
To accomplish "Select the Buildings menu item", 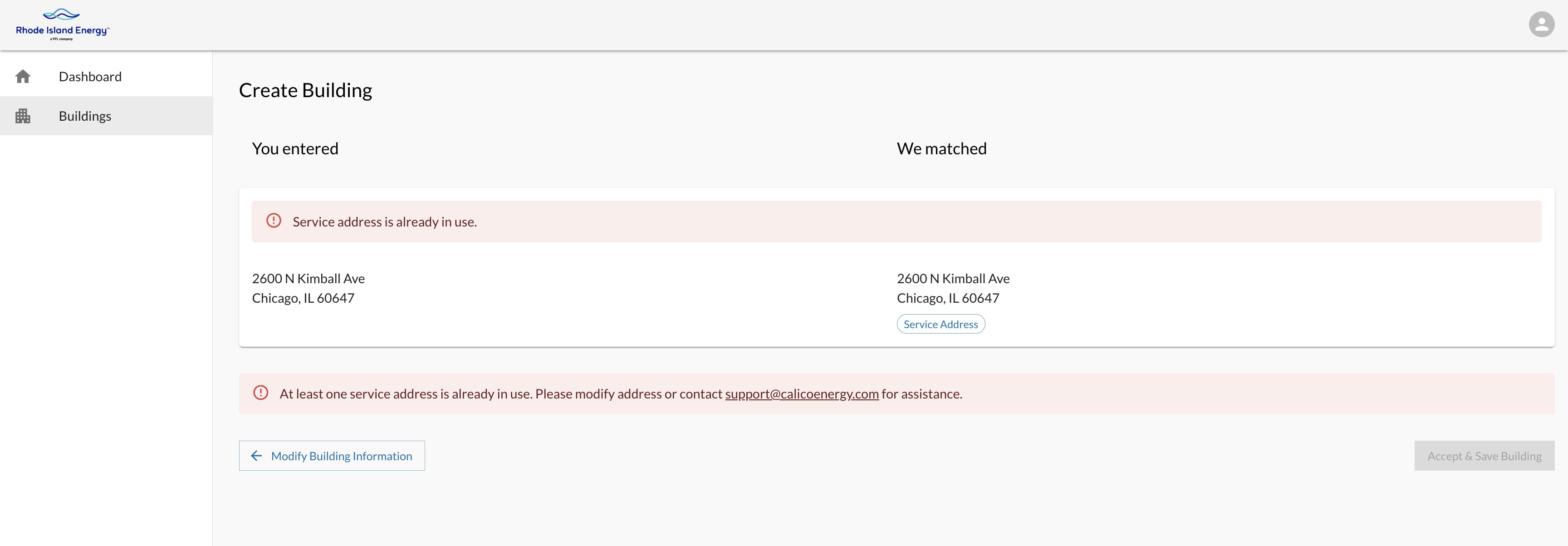I will coord(85,116).
